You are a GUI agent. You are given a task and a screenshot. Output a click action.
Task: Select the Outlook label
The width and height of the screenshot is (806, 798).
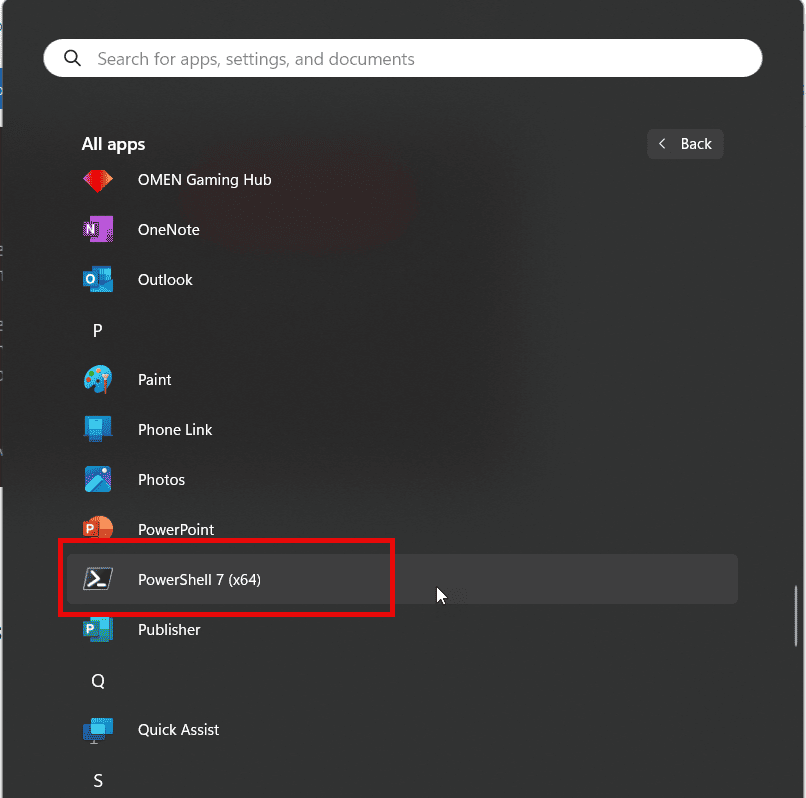tap(165, 279)
